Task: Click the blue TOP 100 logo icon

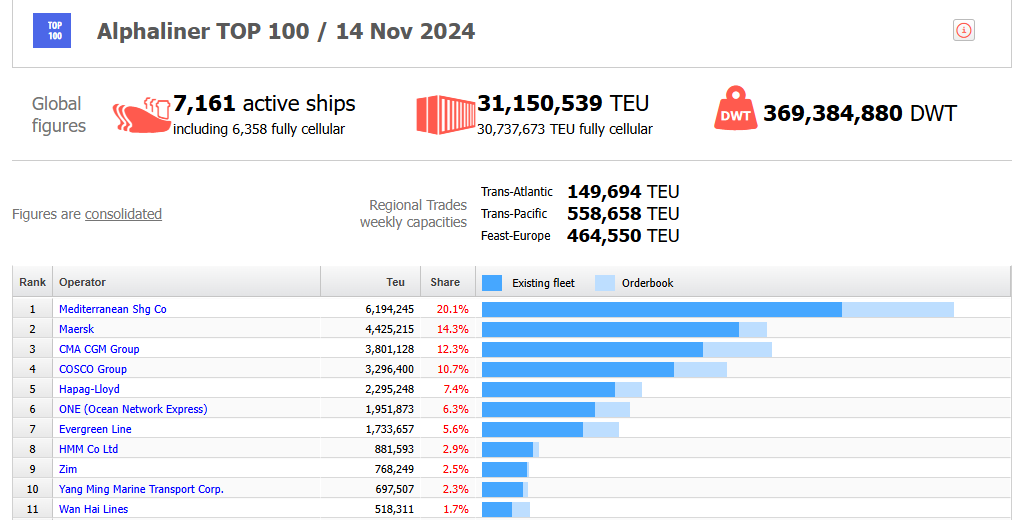Action: (x=52, y=31)
